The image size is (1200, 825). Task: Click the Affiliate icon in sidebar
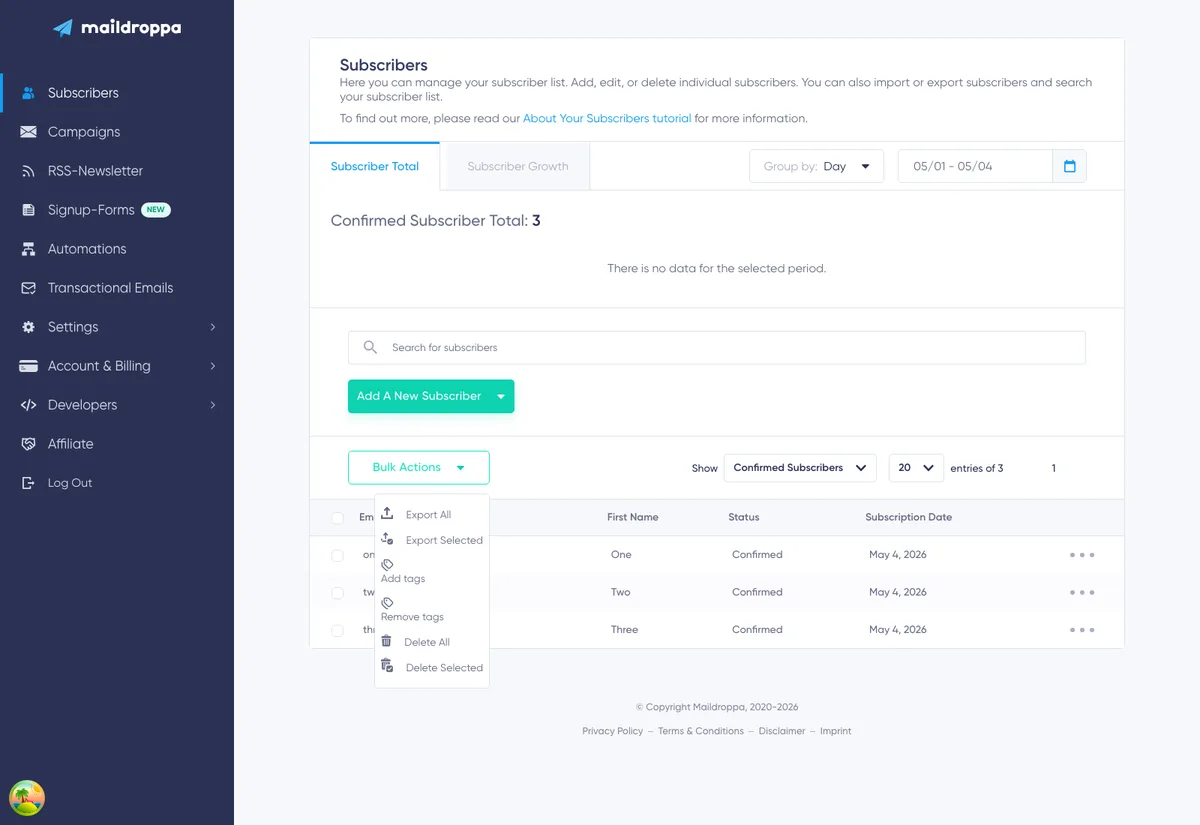tap(28, 444)
